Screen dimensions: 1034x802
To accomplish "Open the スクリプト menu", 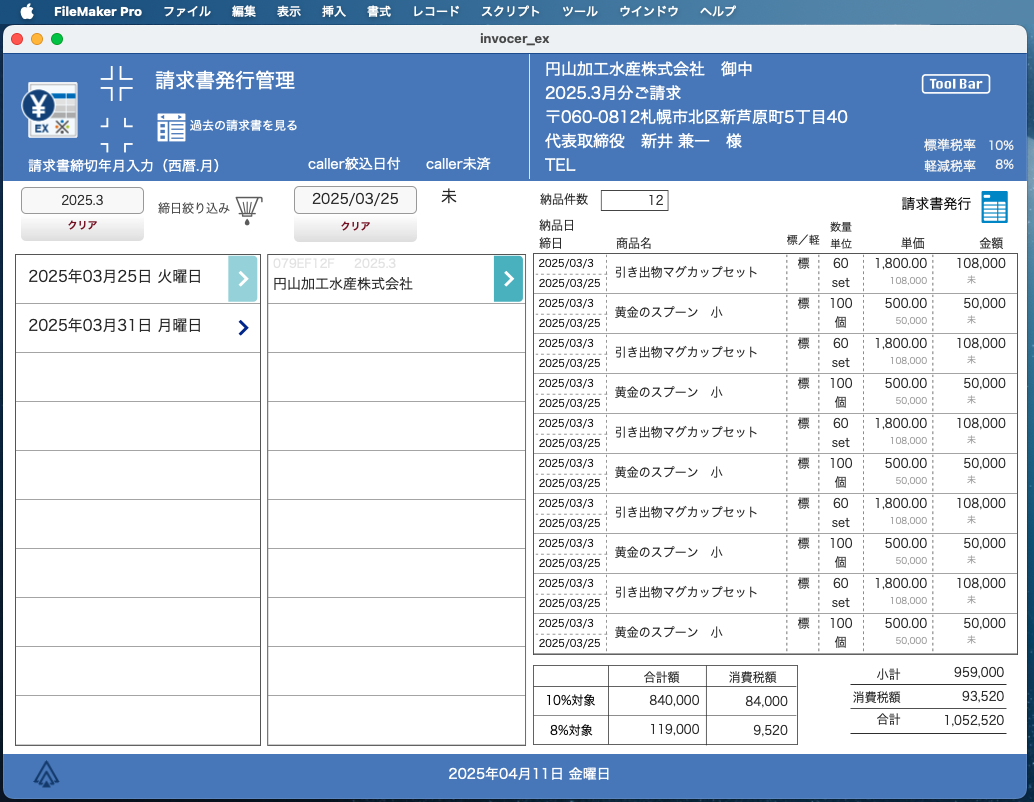I will 510,12.
